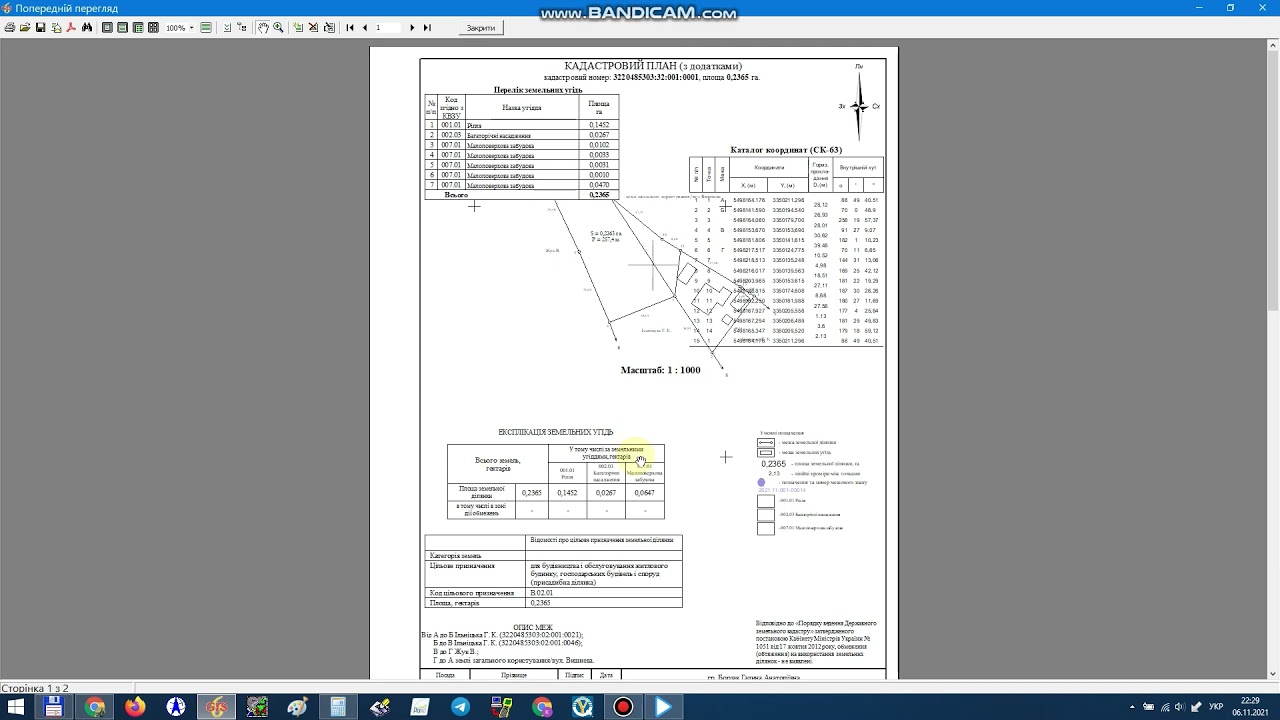Export the report to PDF

click(x=71, y=28)
